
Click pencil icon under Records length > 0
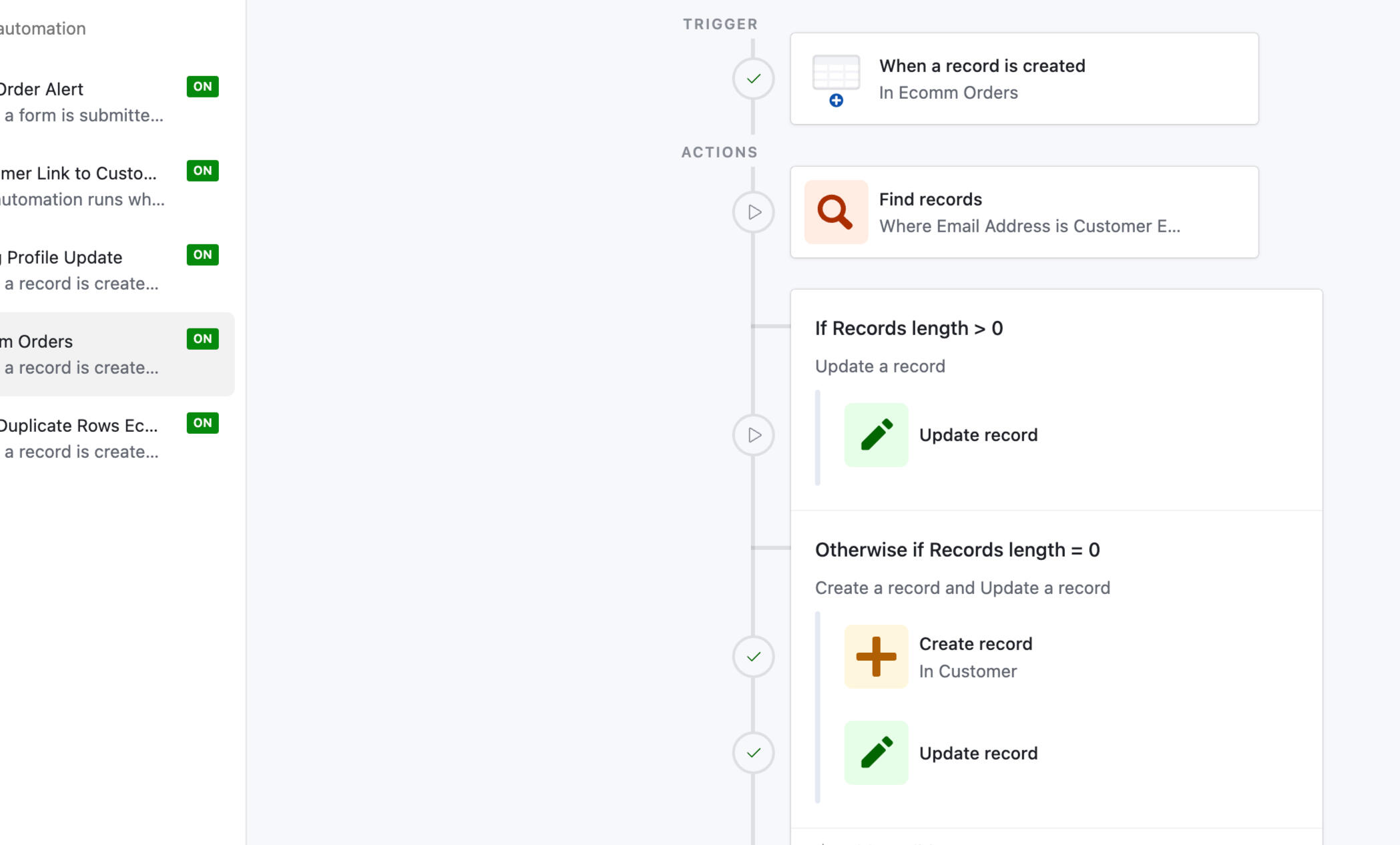point(876,435)
